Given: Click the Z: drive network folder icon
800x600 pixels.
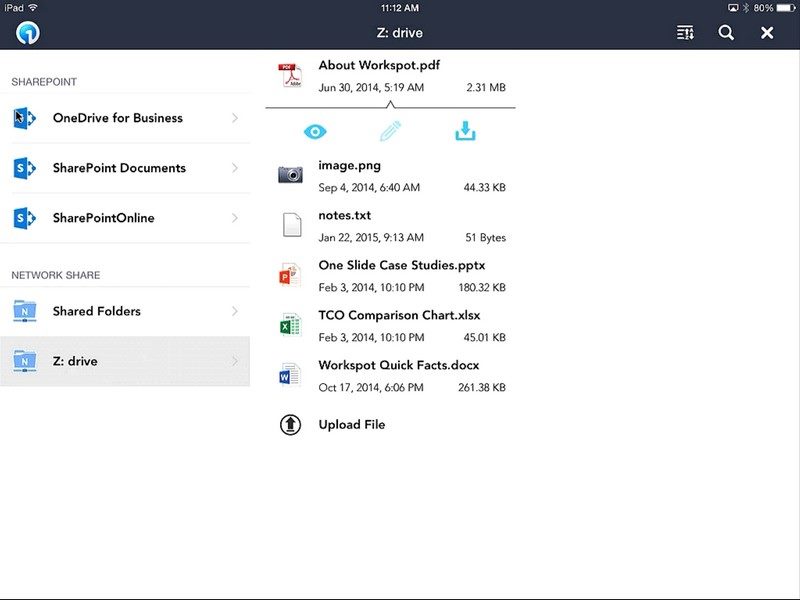Looking at the screenshot, I should click(24, 361).
